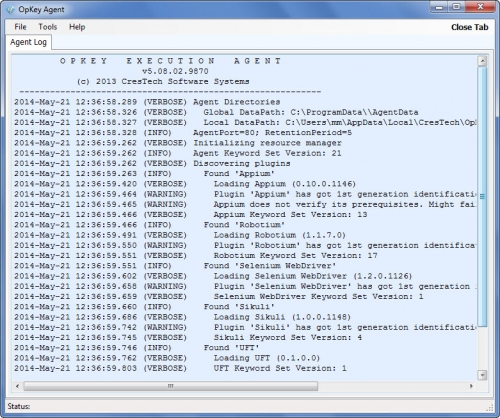Screen dimensions: 500x418
Task: Close the OpKey Agent window
Action: click(x=480, y=7)
